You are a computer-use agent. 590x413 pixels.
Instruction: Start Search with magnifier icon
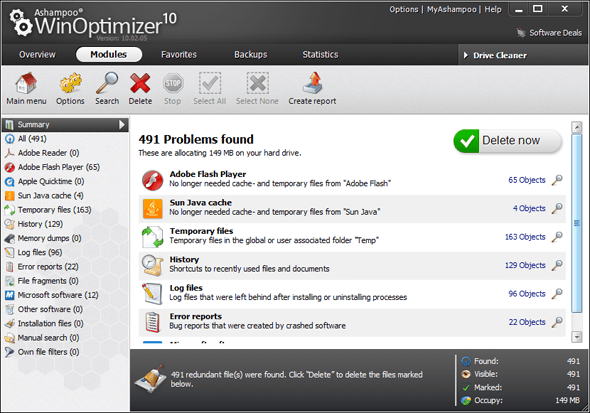click(107, 83)
